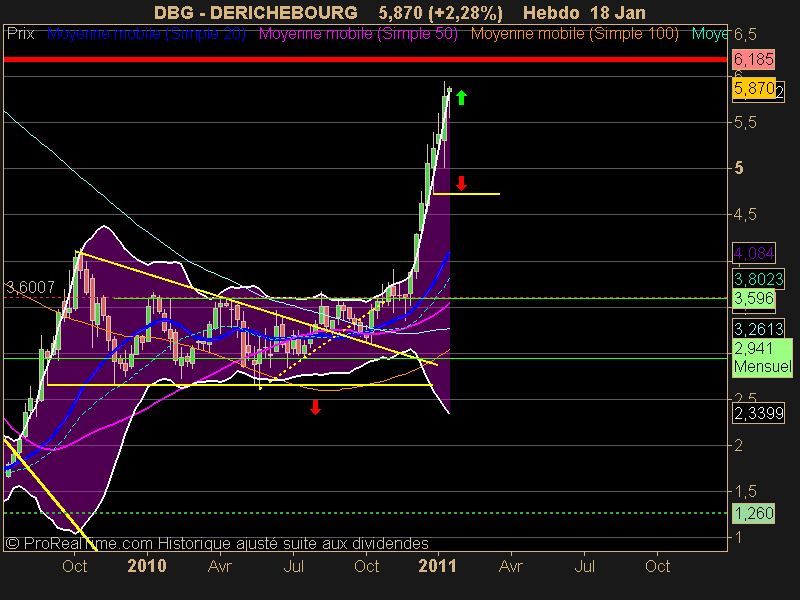800x600 pixels.
Task: Click the 3,2613 price tag
Action: (x=758, y=329)
